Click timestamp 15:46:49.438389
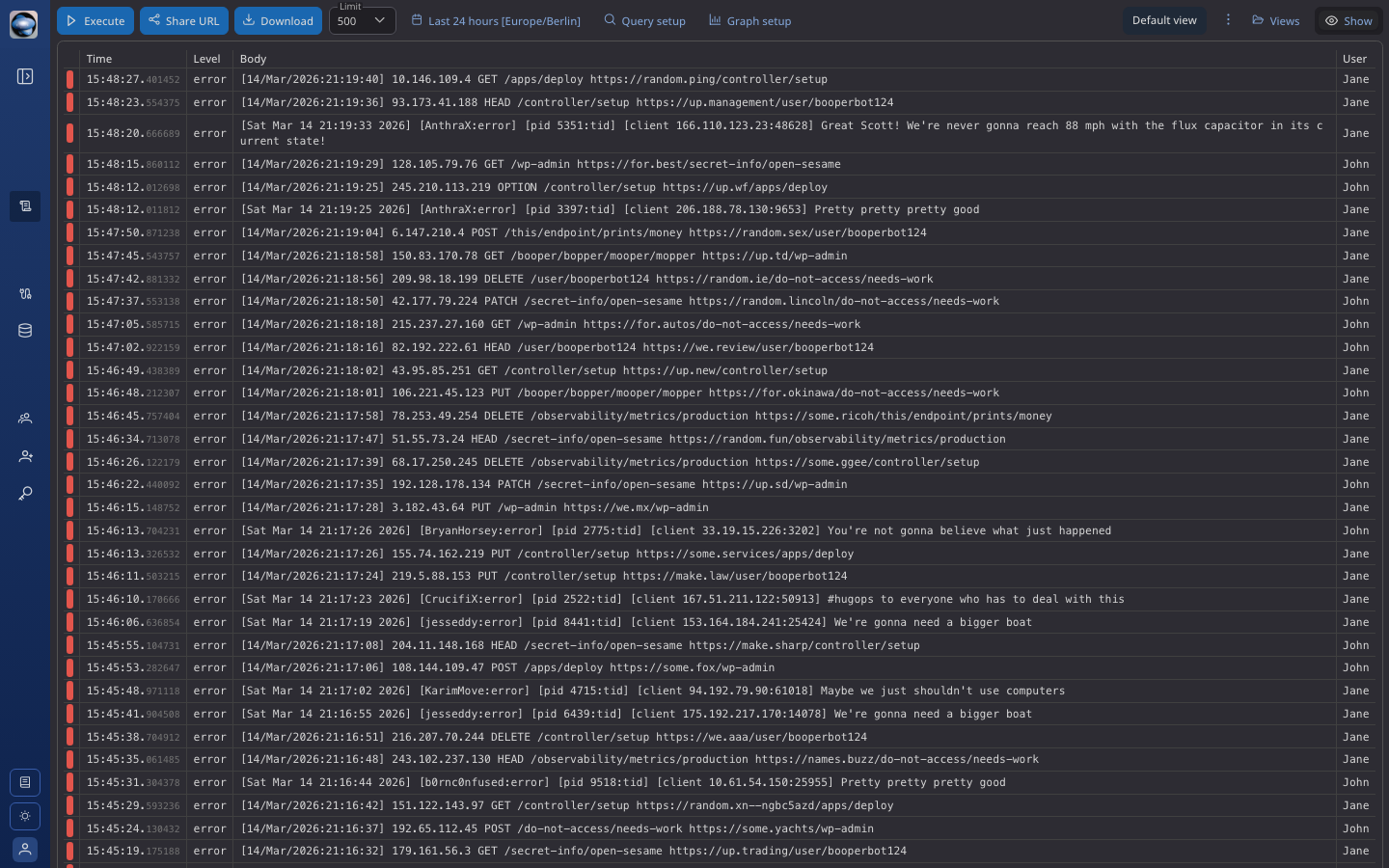The image size is (1389, 868). pyautogui.click(x=133, y=370)
